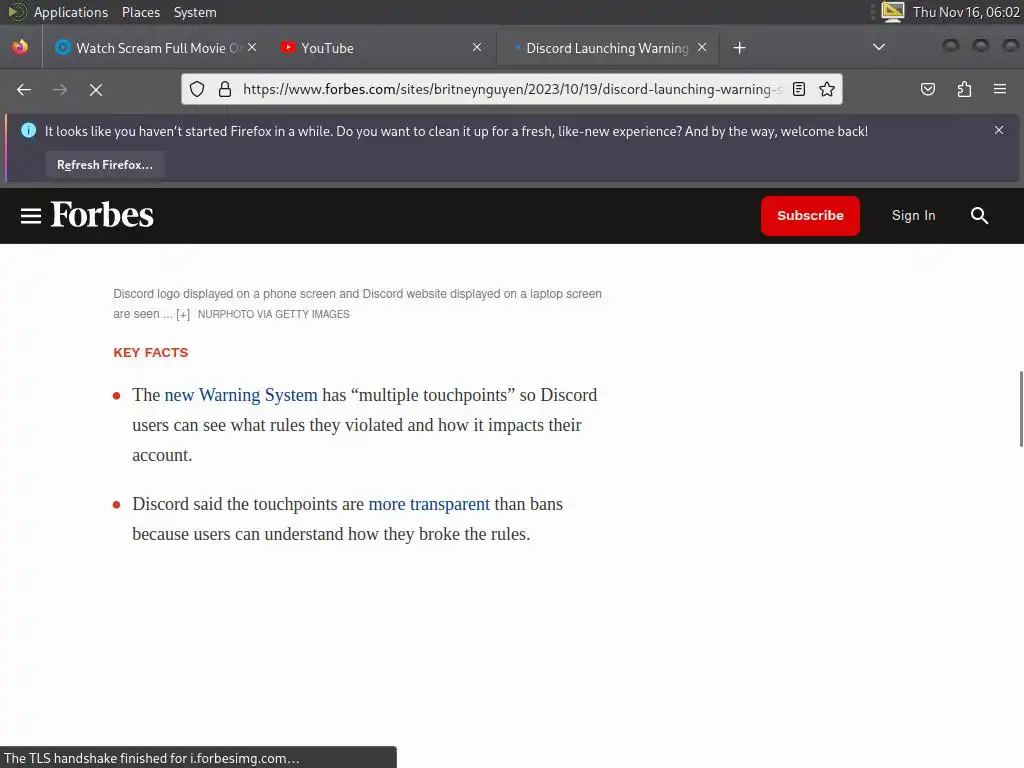The width and height of the screenshot is (1024, 768).
Task: Click the address bar URL field
Action: 512,89
